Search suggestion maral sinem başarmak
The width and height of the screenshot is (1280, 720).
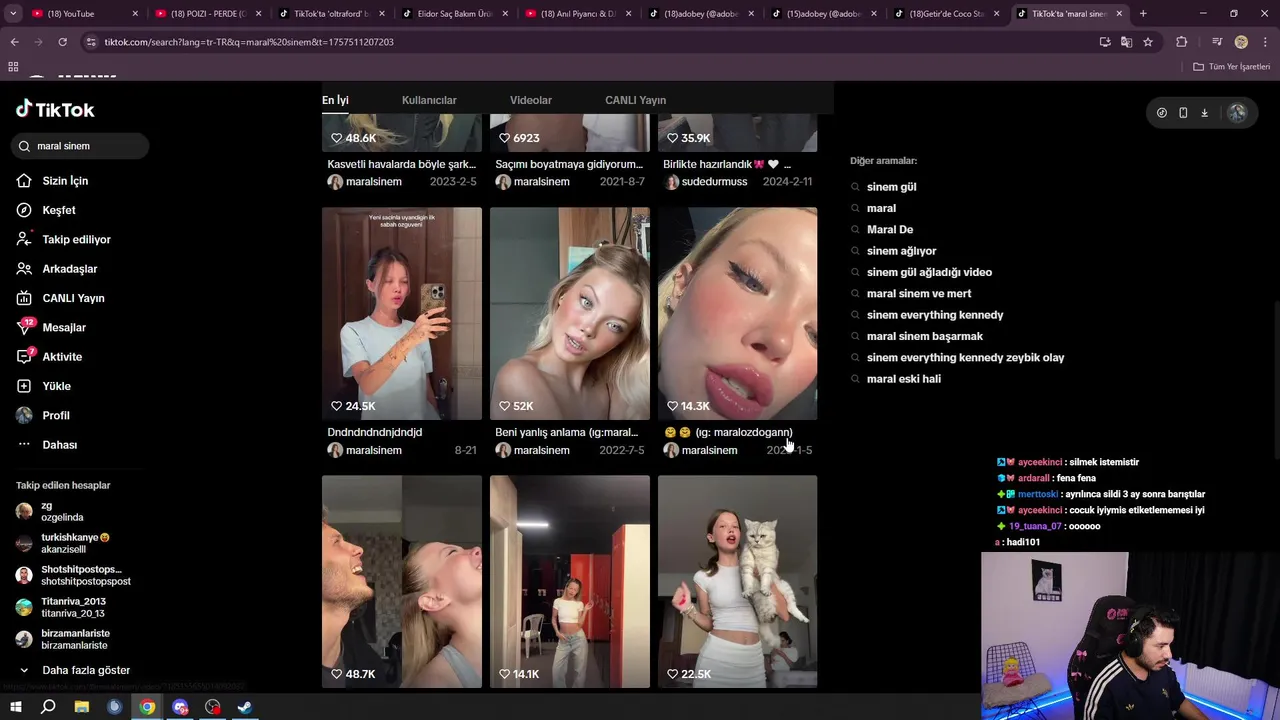[924, 336]
